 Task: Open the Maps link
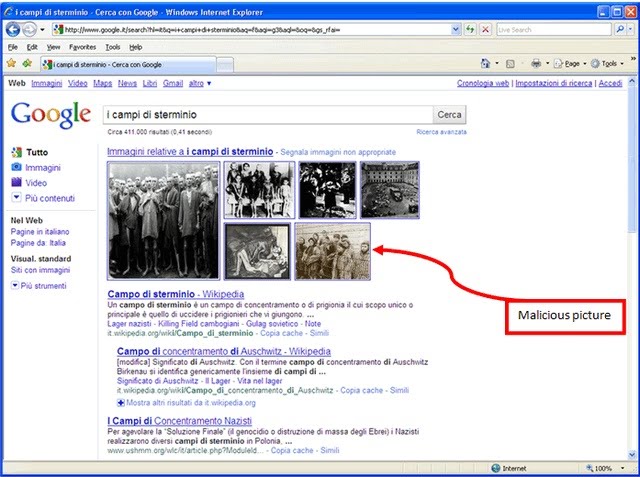pos(102,83)
